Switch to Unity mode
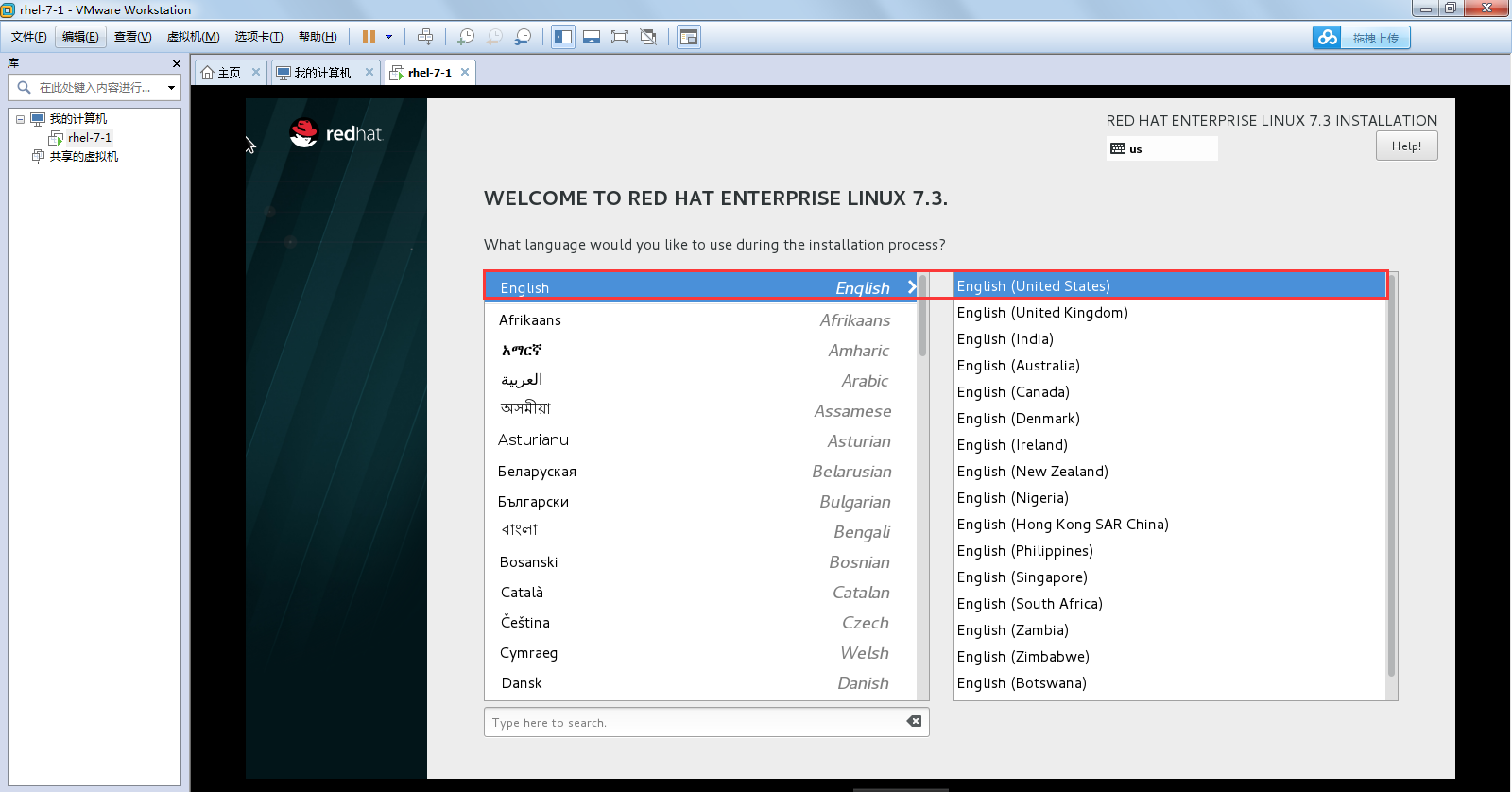The height and width of the screenshot is (792, 1512). [648, 37]
